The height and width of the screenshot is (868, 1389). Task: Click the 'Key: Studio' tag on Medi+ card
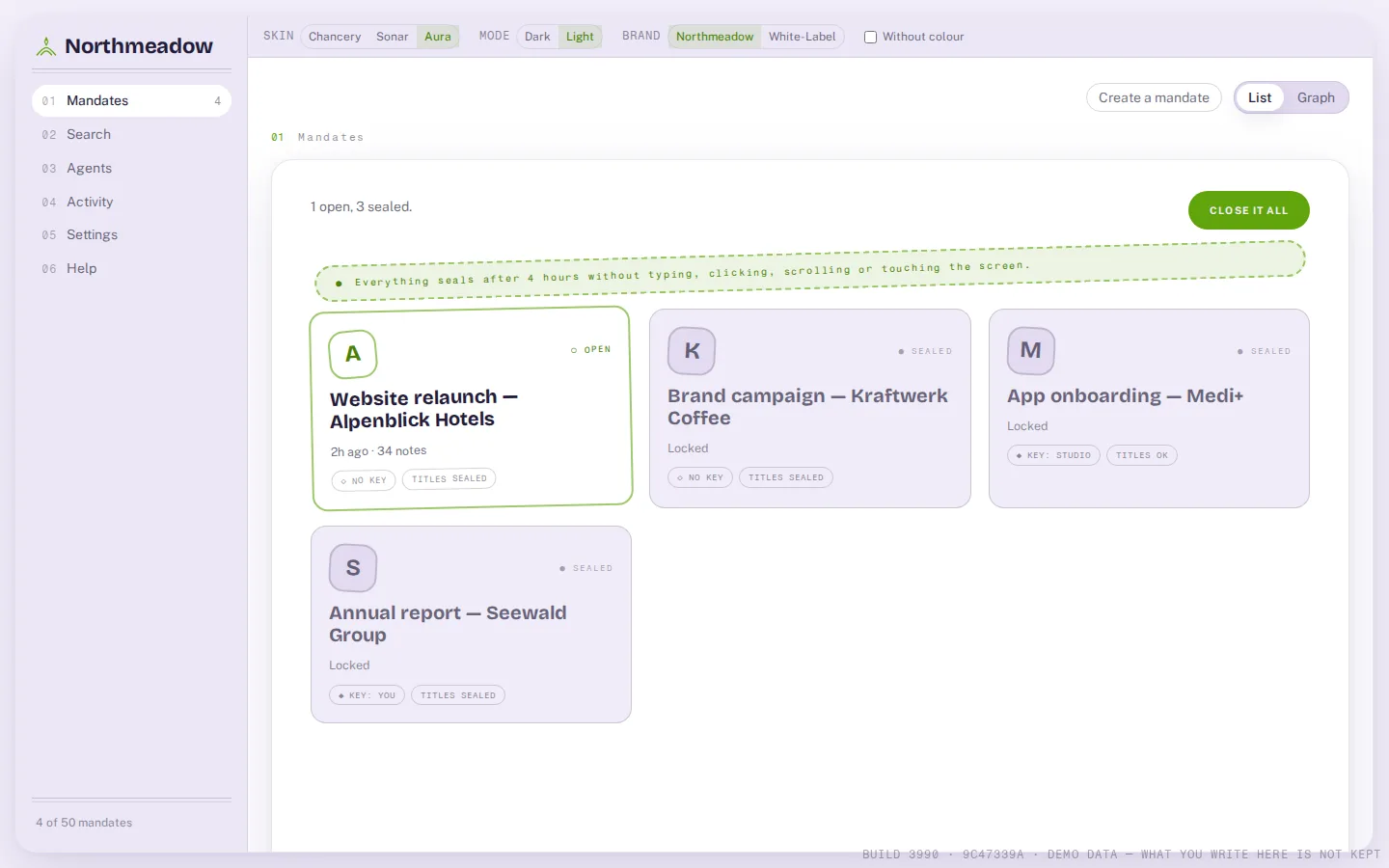tap(1053, 455)
